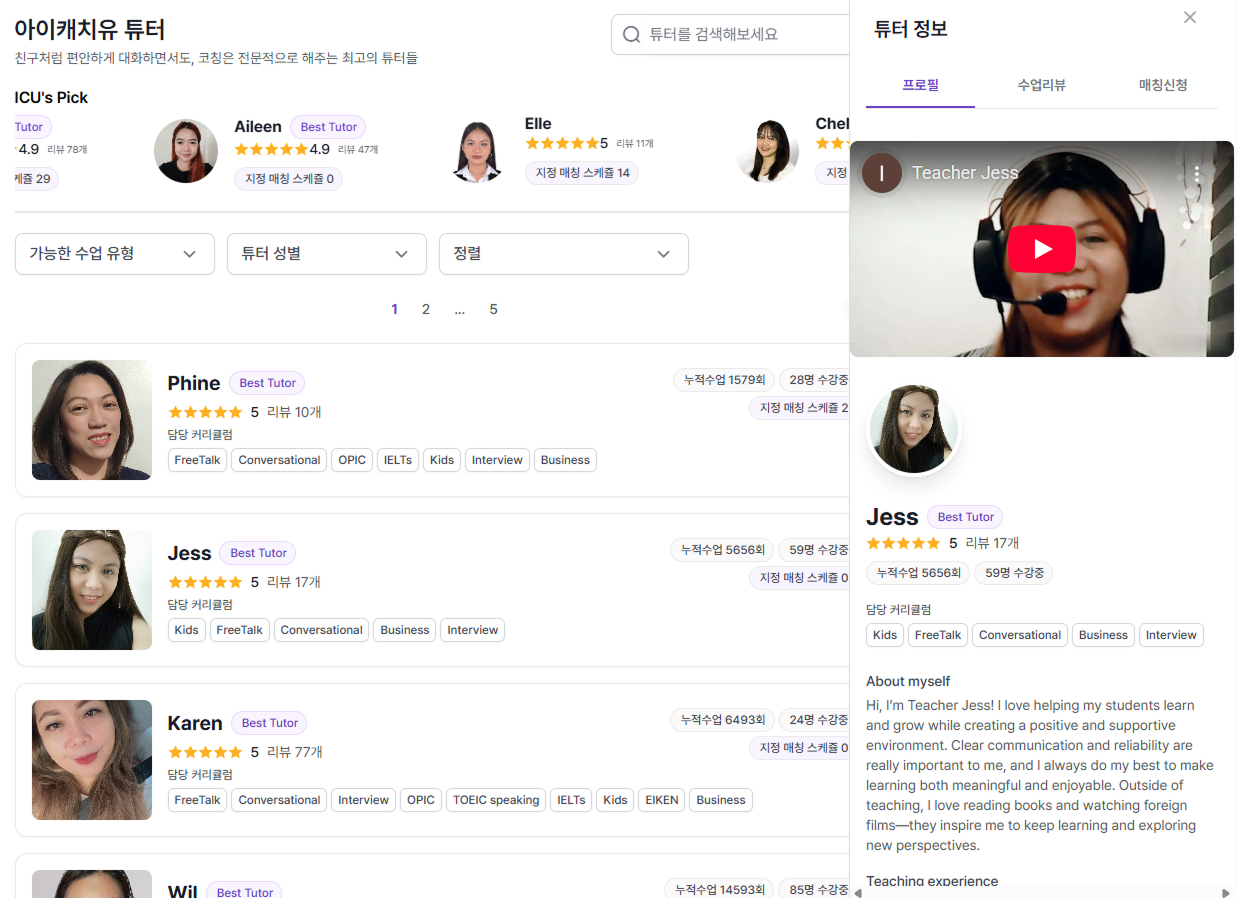The width and height of the screenshot is (1237, 898).
Task: Switch to the 매칭신청 tab
Action: (1163, 85)
